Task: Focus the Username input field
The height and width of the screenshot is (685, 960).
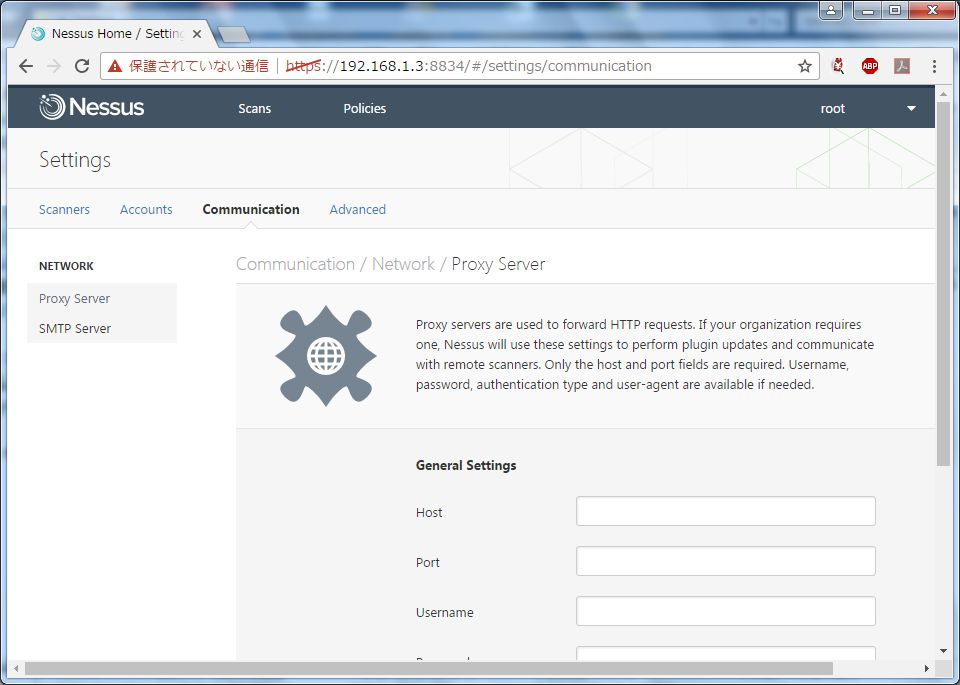Action: (726, 612)
